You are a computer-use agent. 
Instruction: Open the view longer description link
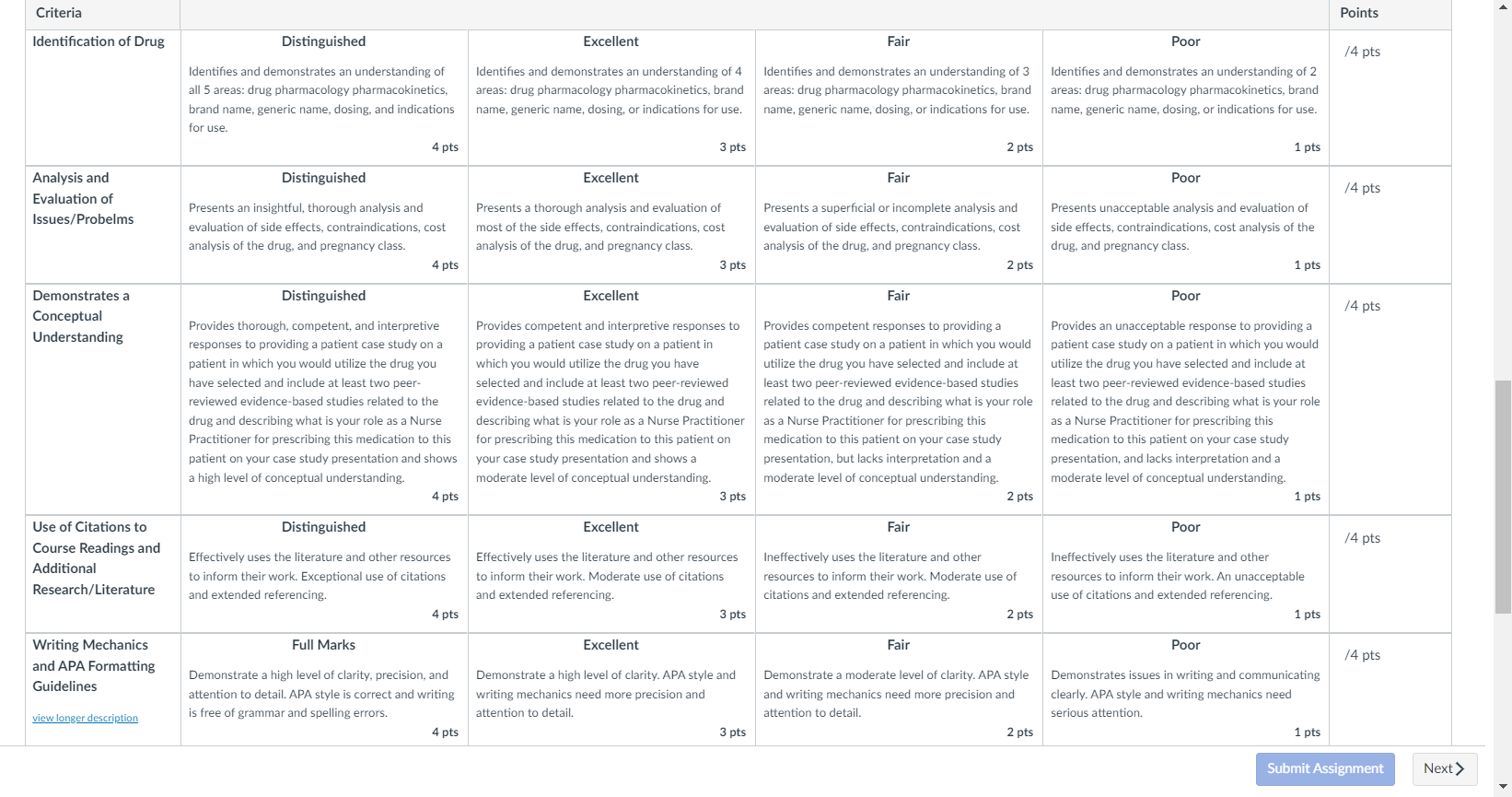click(86, 718)
